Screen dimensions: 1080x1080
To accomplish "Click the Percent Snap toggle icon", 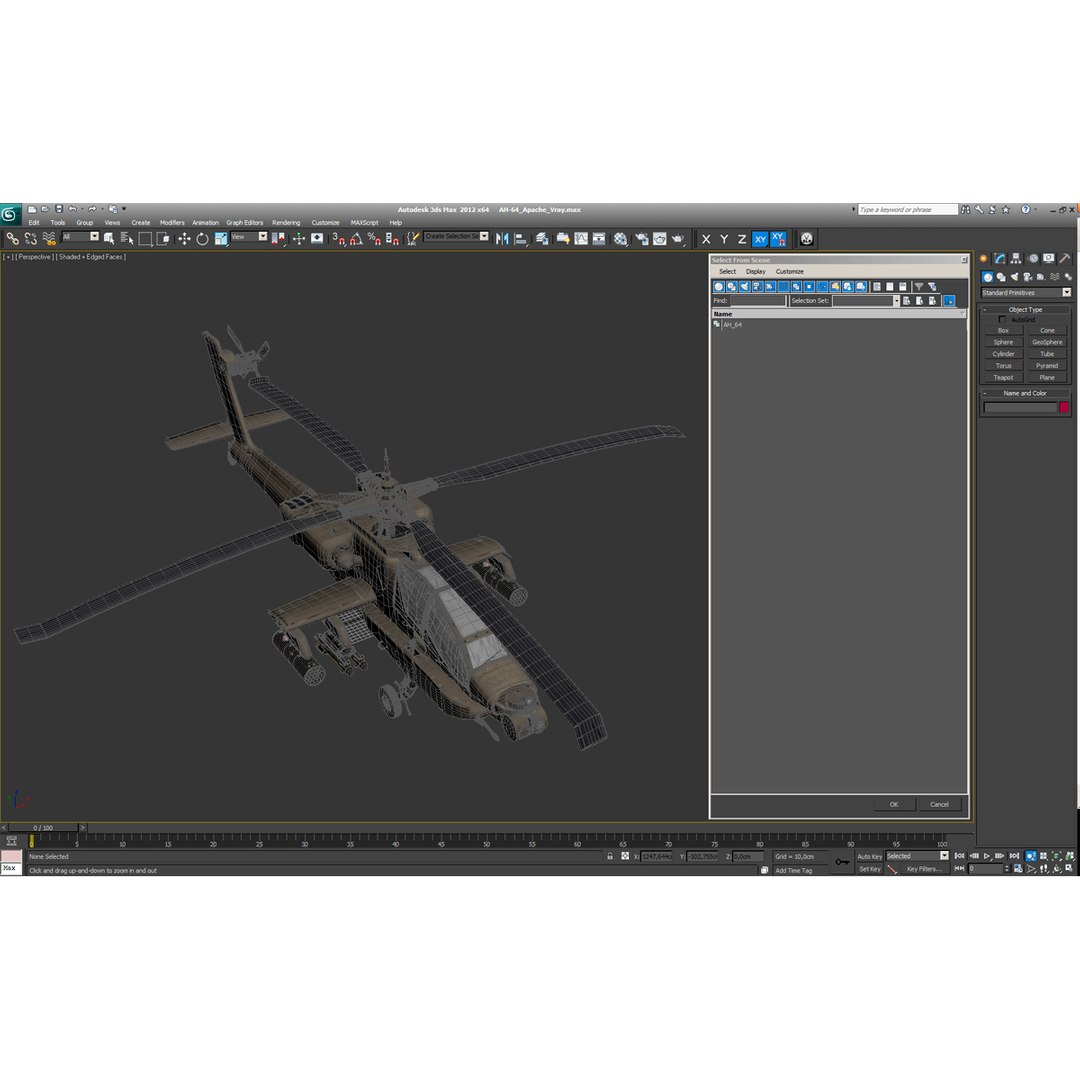I will (x=374, y=238).
